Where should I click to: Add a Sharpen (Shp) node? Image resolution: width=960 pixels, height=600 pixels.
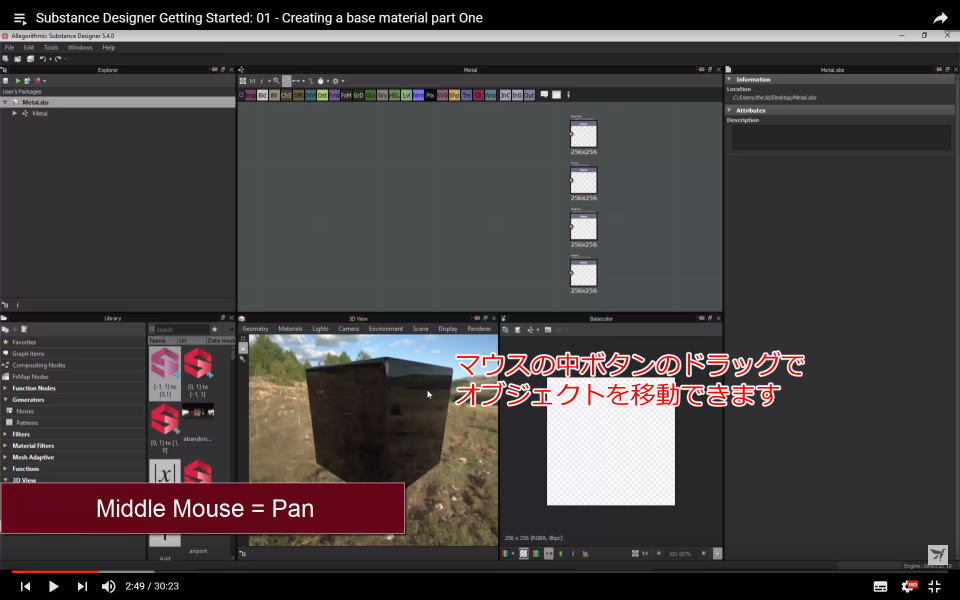click(454, 96)
